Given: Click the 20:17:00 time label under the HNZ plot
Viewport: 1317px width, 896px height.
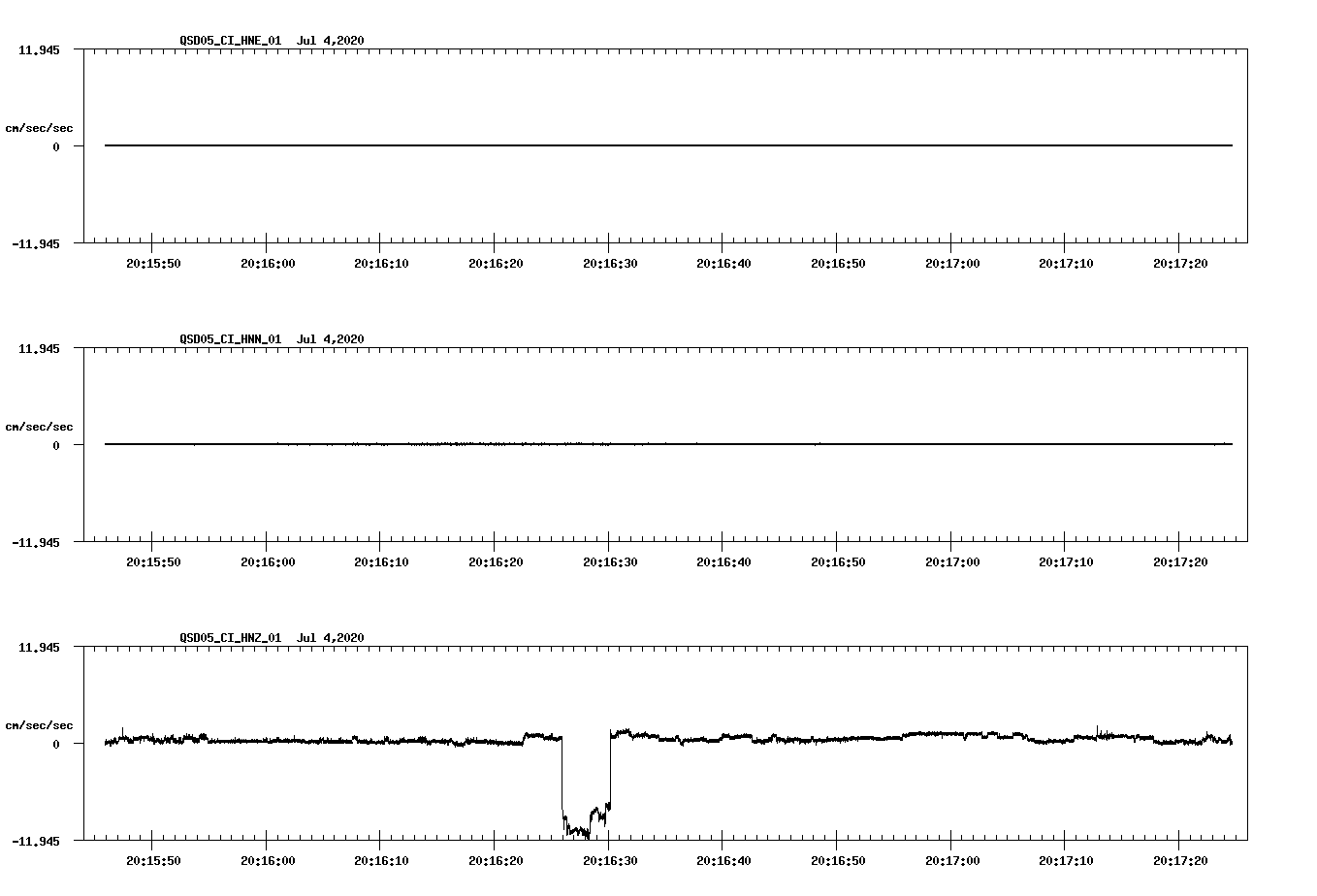Looking at the screenshot, I should [x=952, y=861].
